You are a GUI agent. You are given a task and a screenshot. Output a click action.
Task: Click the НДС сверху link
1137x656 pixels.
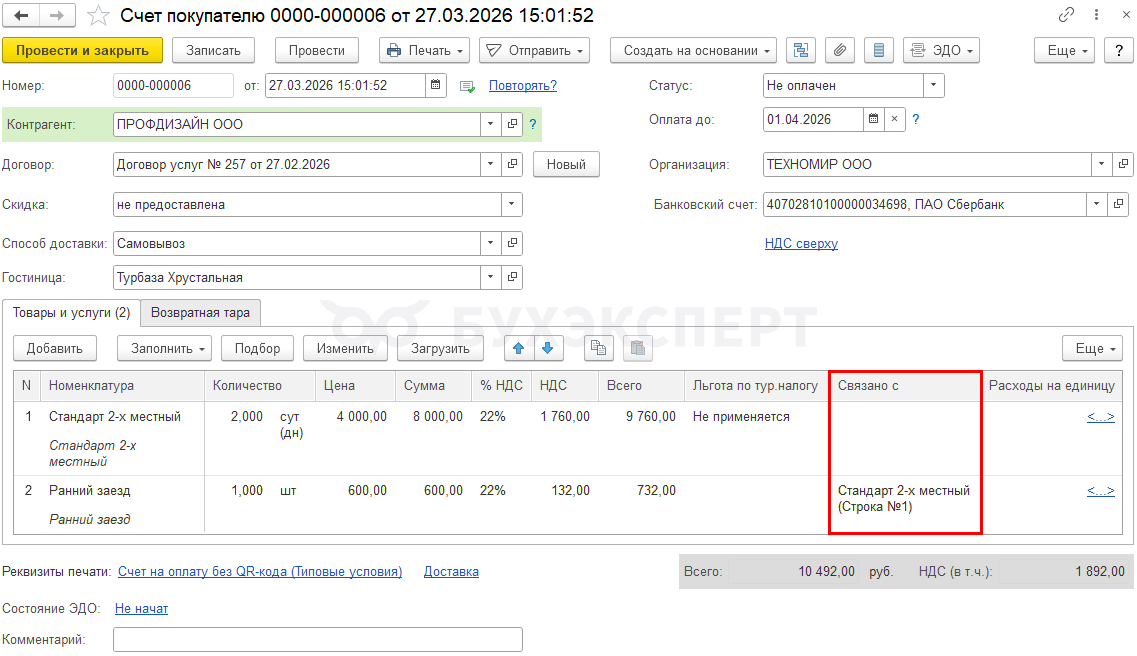point(801,244)
